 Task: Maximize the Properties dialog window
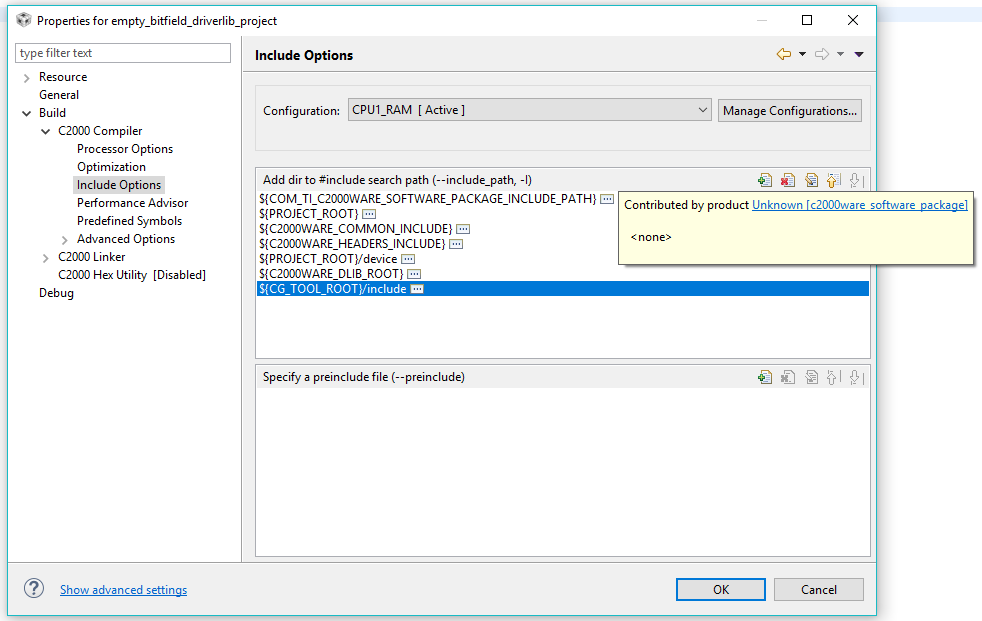click(807, 20)
